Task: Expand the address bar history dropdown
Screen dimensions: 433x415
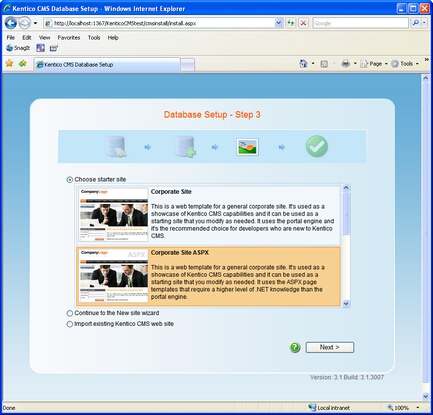Action: [279, 23]
